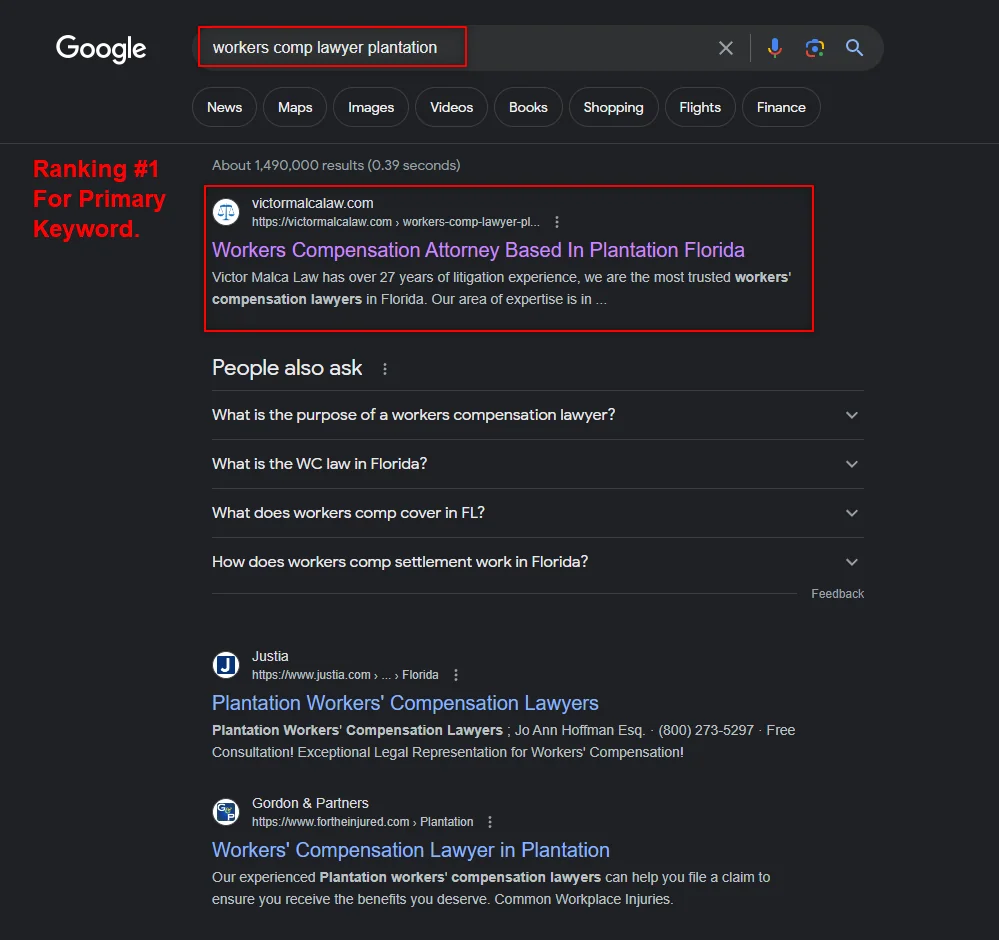
Task: Click the snippet starting 'Victor Malca Law has over 27 years'
Action: coord(501,288)
